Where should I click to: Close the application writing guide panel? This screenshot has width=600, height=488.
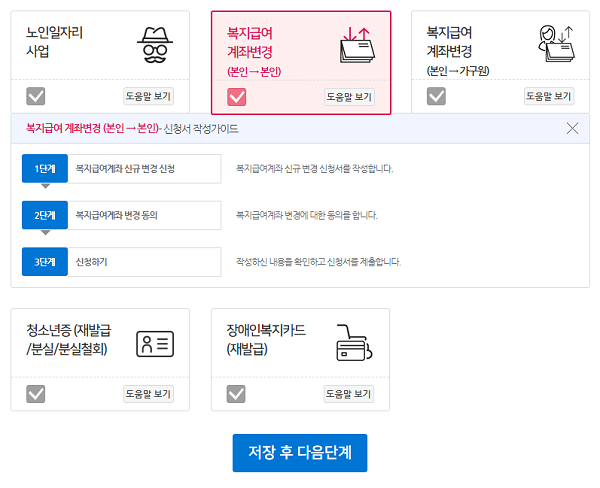pos(572,128)
